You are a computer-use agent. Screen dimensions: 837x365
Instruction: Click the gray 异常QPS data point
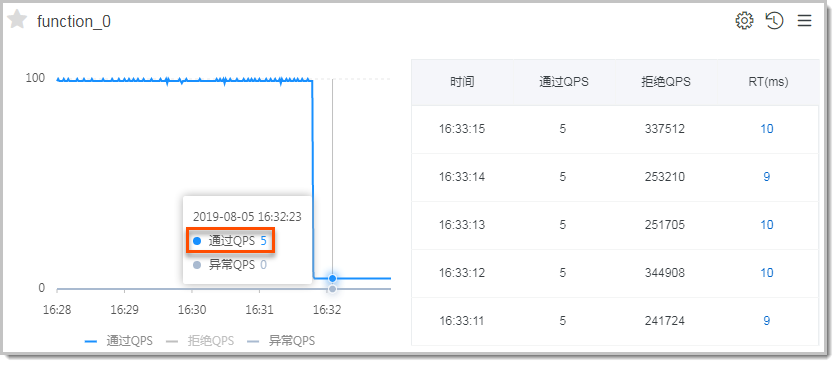[x=333, y=289]
